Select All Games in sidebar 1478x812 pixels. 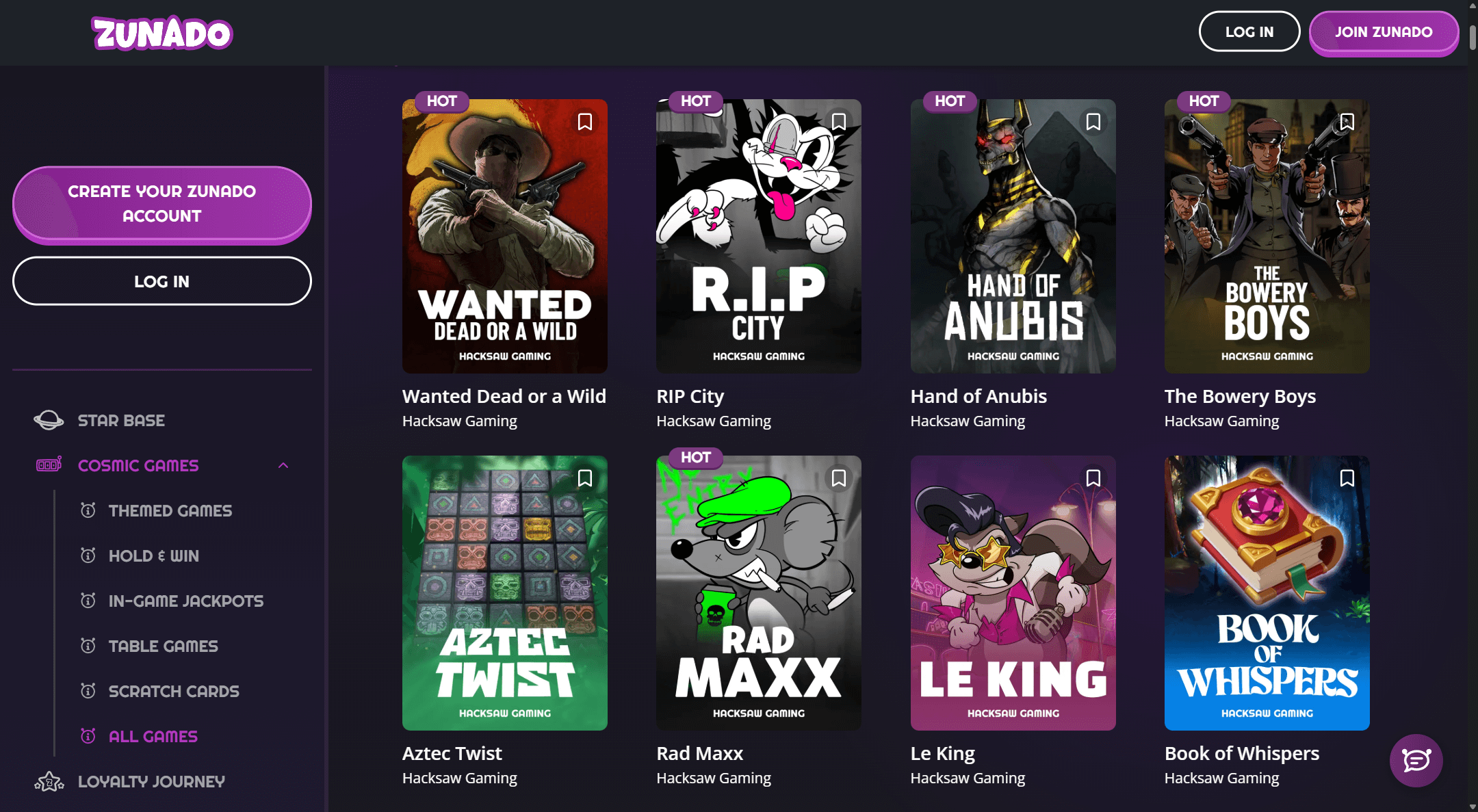click(x=153, y=736)
